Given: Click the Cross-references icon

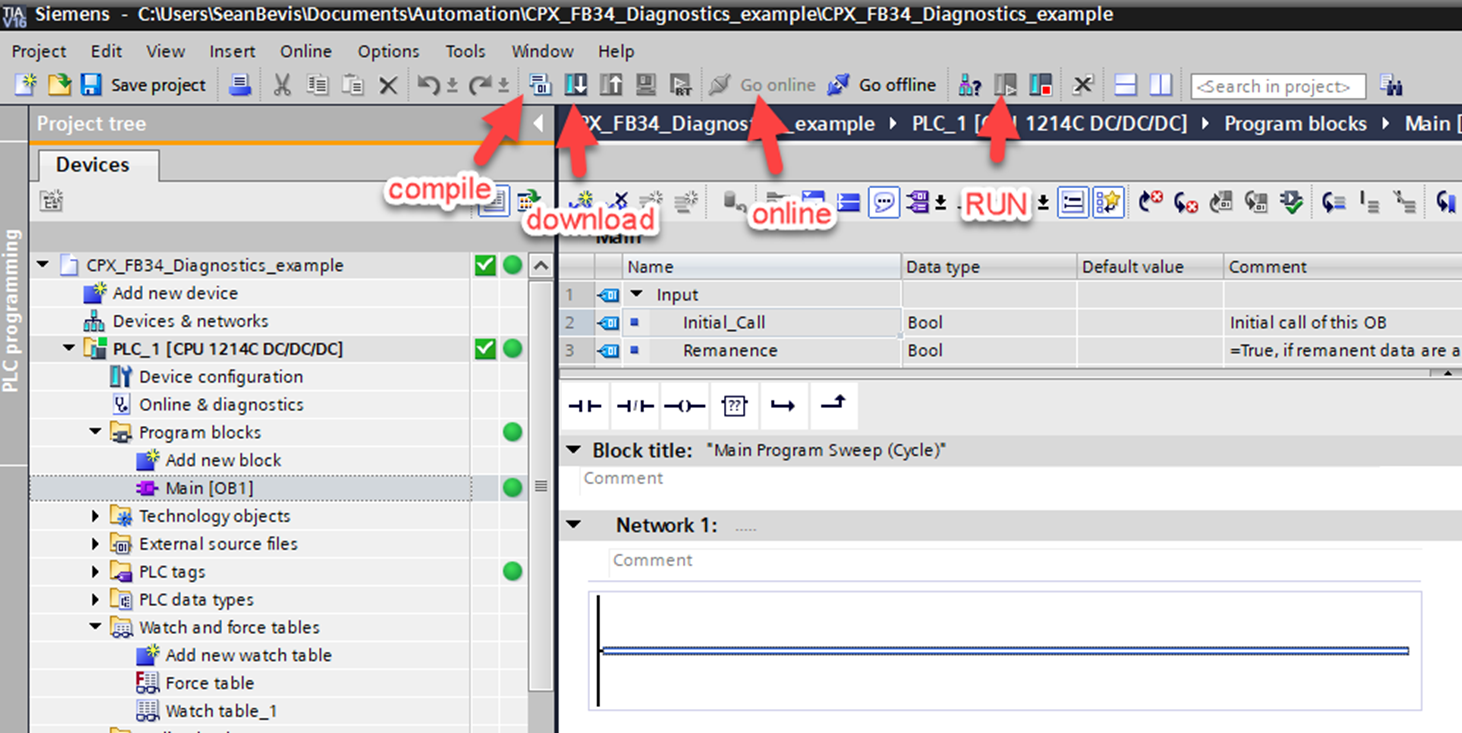Looking at the screenshot, I should click(x=1082, y=85).
